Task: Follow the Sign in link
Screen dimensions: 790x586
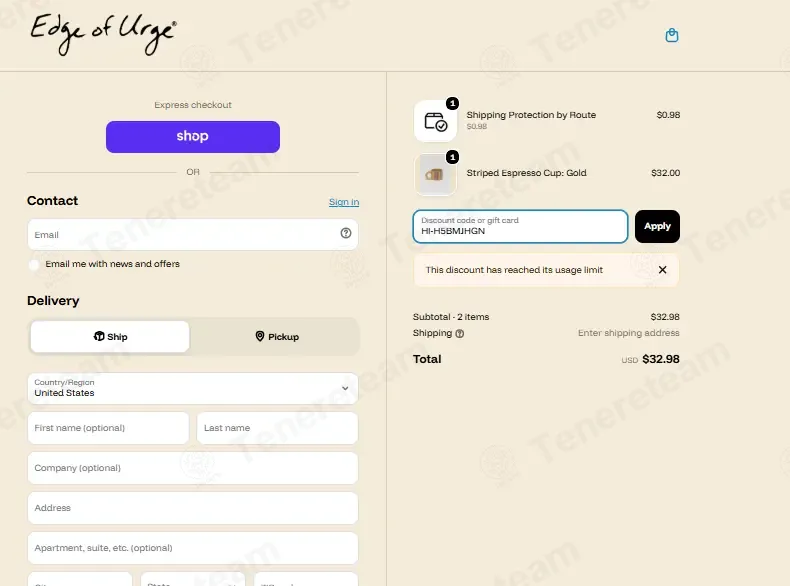Action: click(344, 202)
